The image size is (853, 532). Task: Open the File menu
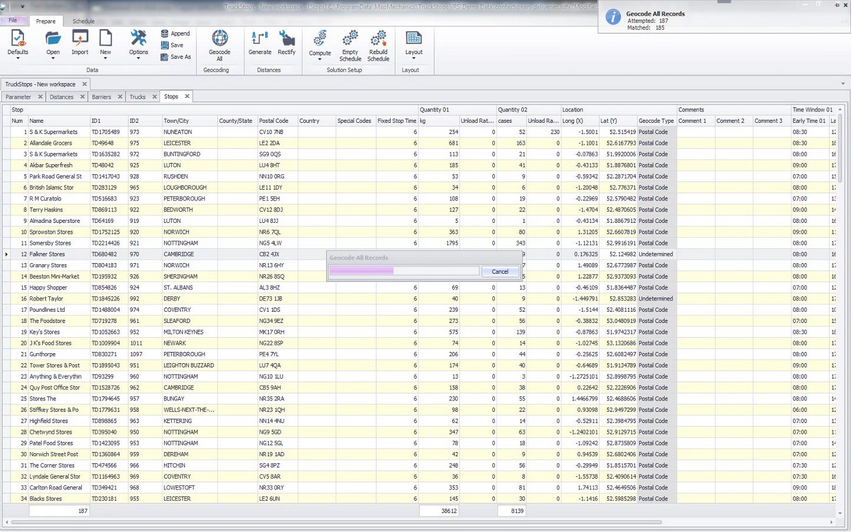click(x=13, y=20)
